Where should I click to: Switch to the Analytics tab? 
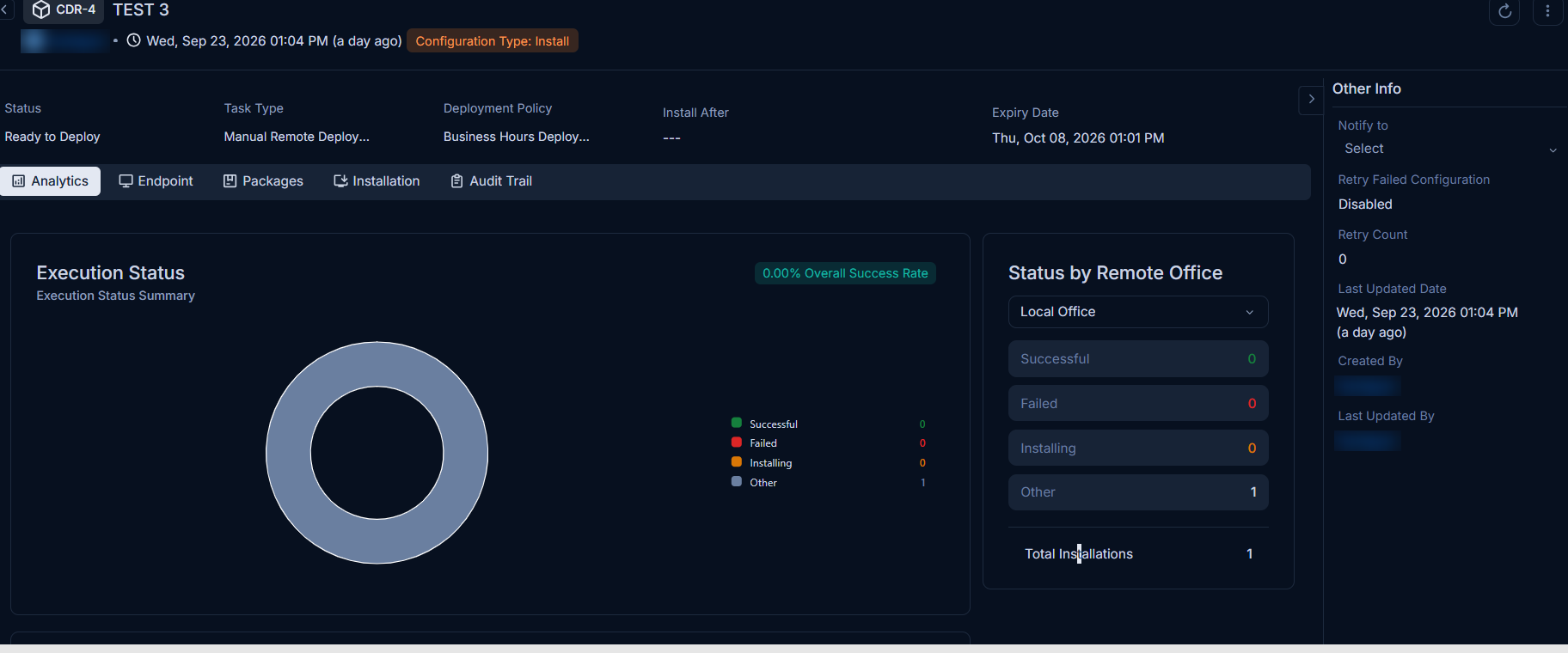51,181
